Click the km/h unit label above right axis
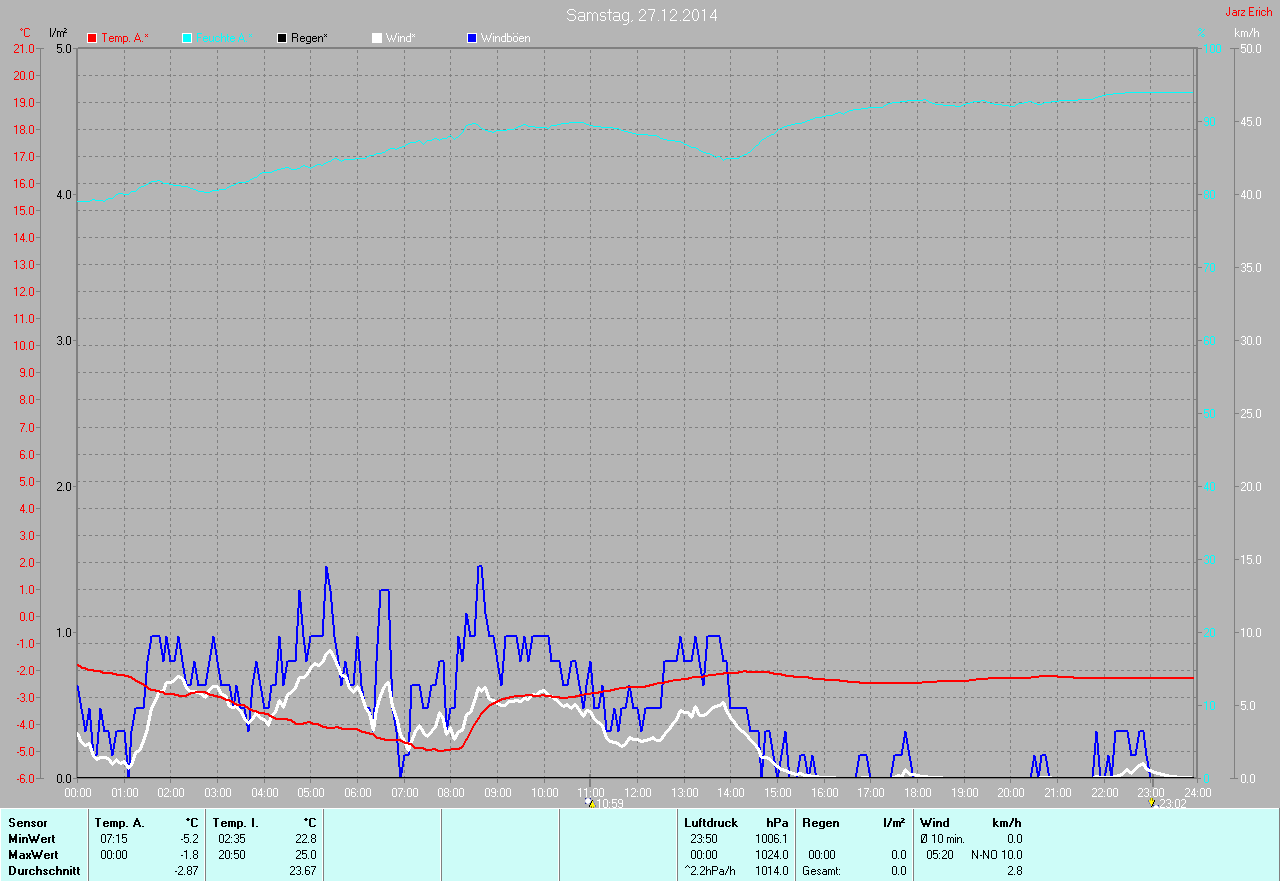The image size is (1280, 881). (x=1246, y=33)
